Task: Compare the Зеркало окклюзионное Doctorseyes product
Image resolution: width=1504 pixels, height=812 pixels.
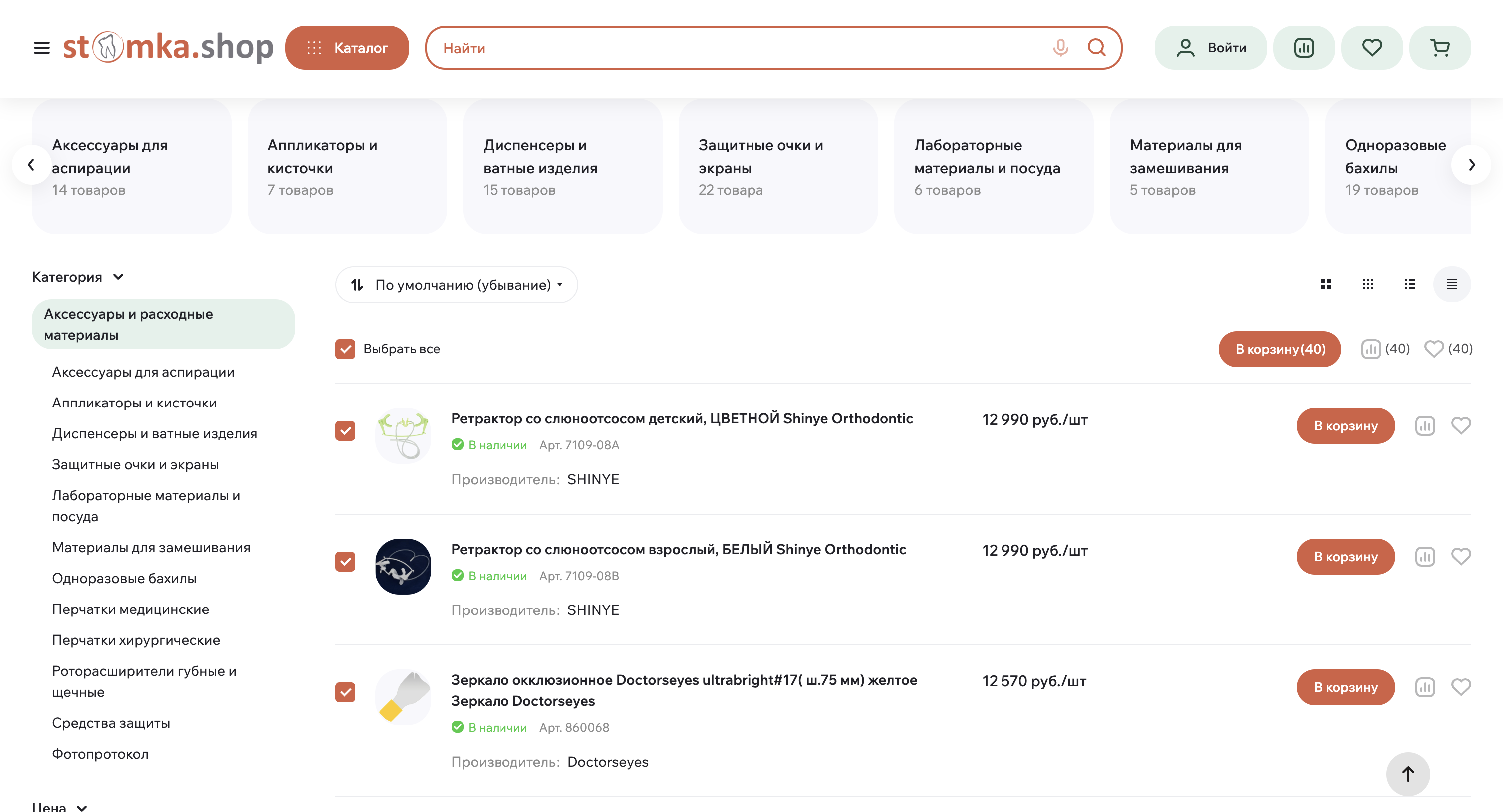Action: coord(1425,688)
